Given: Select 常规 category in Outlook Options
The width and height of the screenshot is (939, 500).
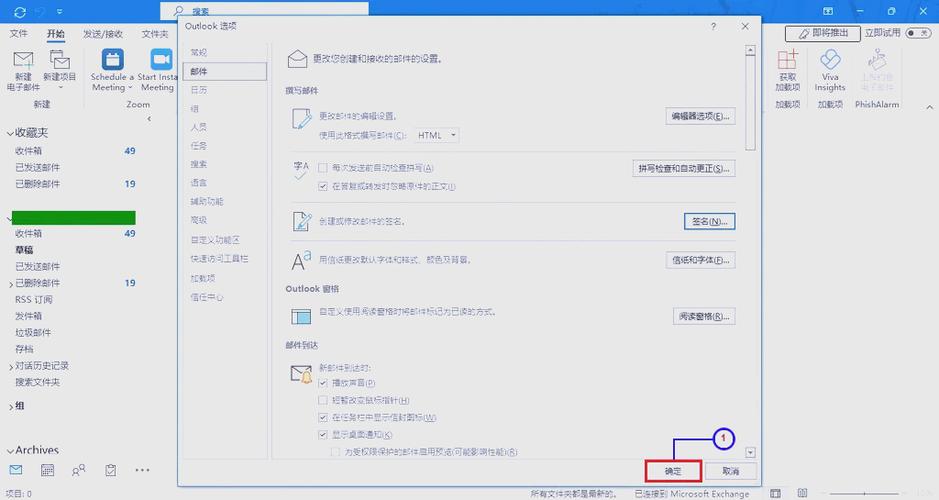Looking at the screenshot, I should tap(225, 52).
